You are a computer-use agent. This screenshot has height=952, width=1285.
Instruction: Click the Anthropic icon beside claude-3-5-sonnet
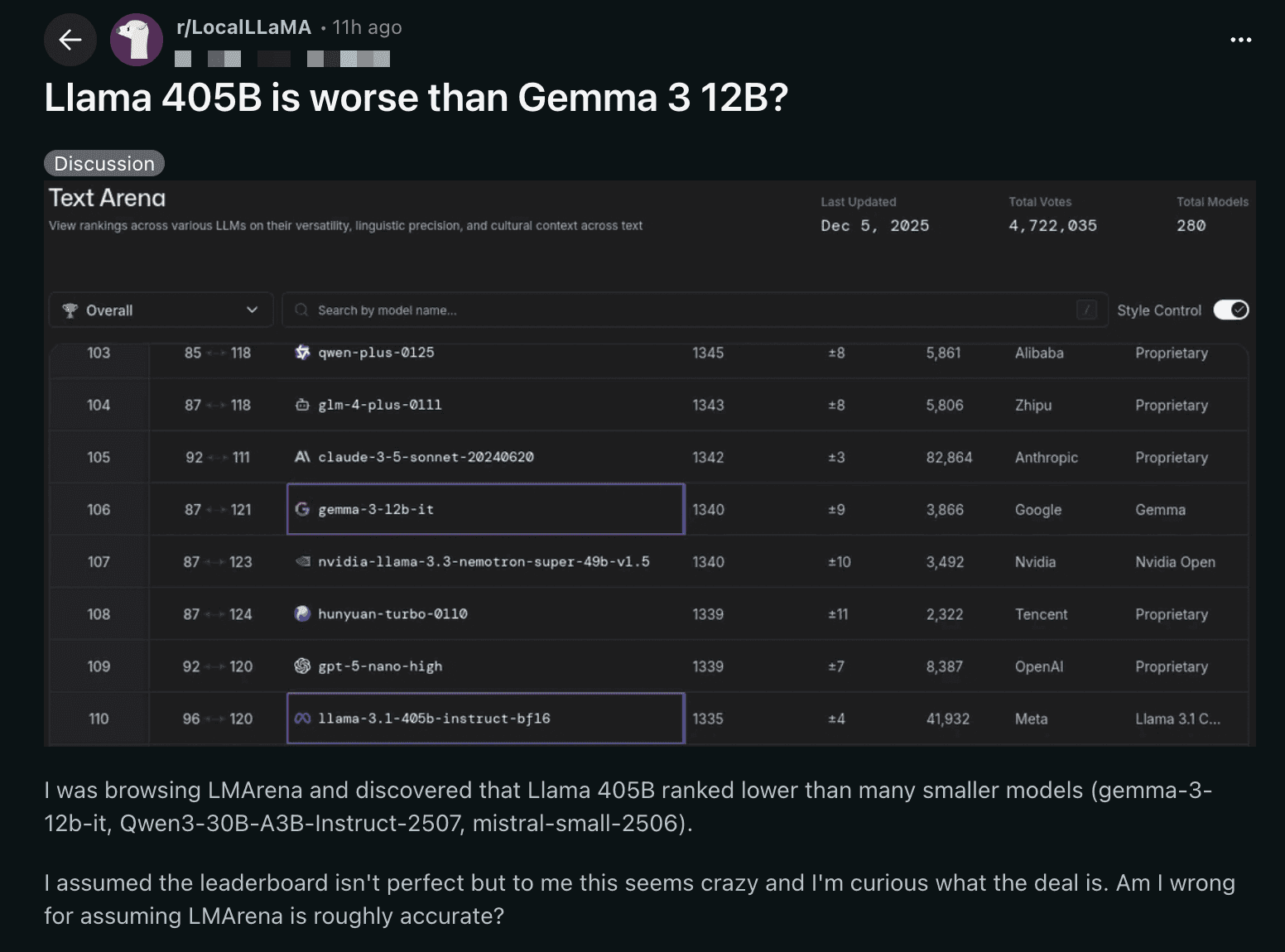(302, 457)
